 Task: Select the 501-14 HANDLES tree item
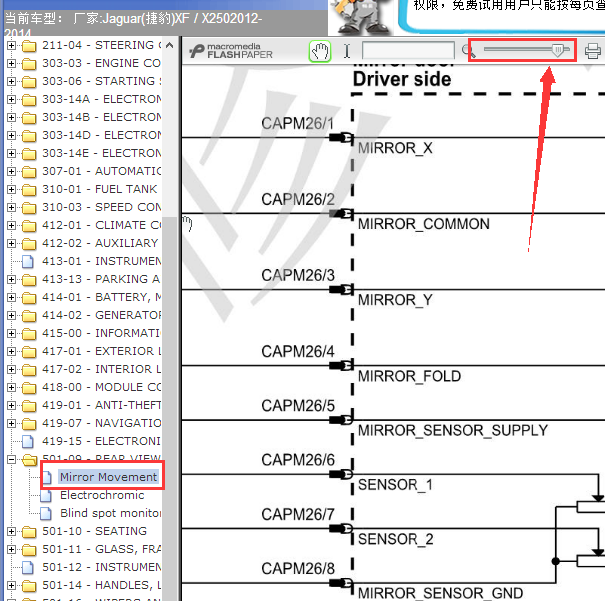[101, 585]
